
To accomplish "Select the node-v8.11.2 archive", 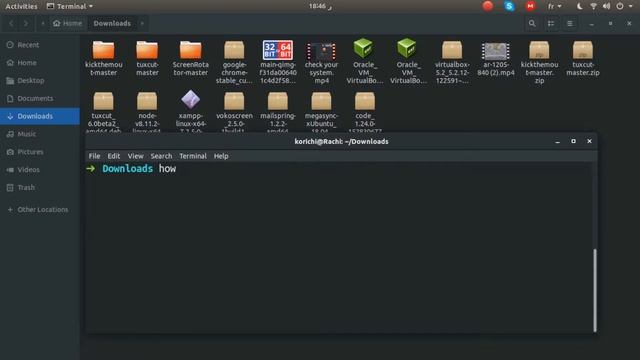I will (147, 111).
